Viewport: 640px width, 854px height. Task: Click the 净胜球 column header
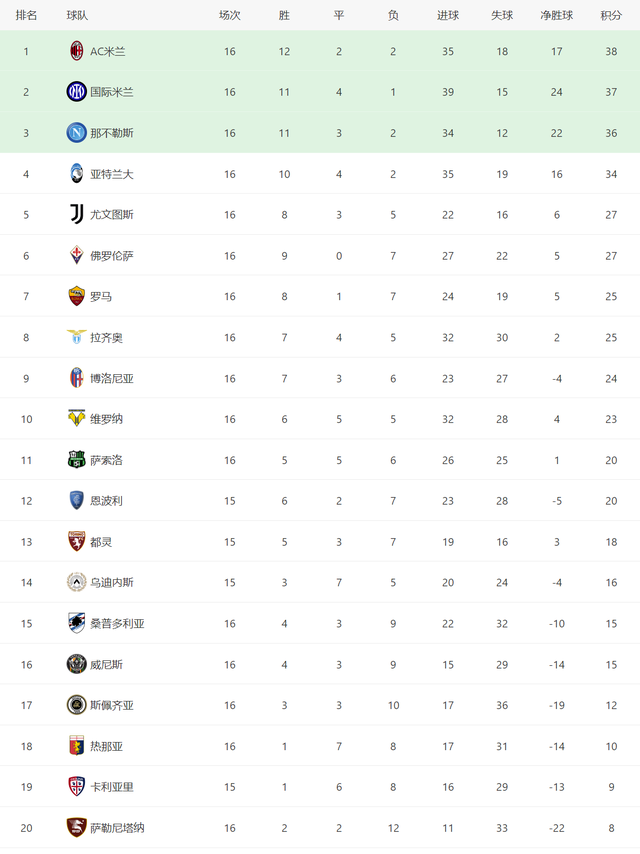[x=556, y=15]
